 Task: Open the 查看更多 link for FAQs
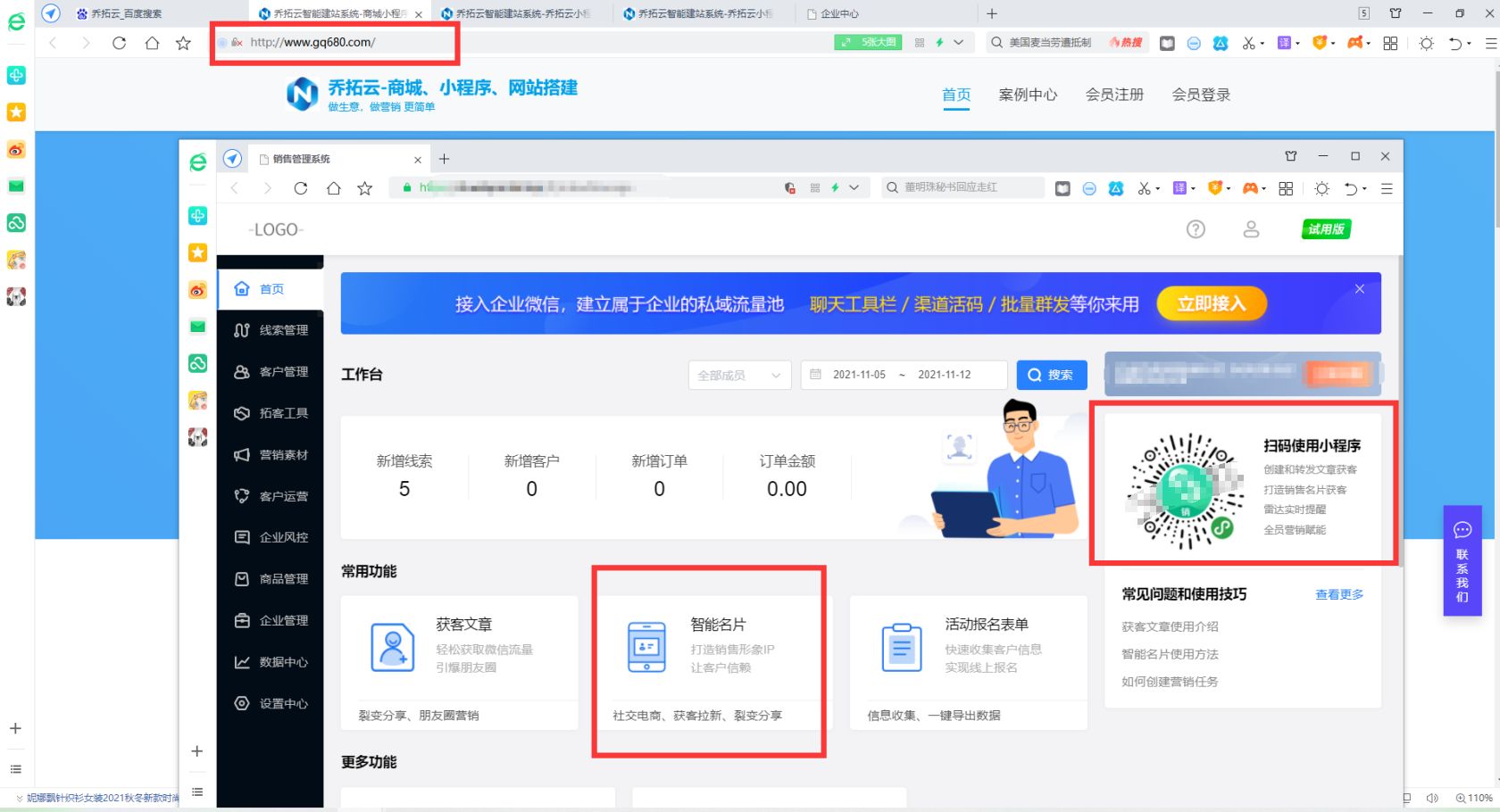click(x=1338, y=594)
